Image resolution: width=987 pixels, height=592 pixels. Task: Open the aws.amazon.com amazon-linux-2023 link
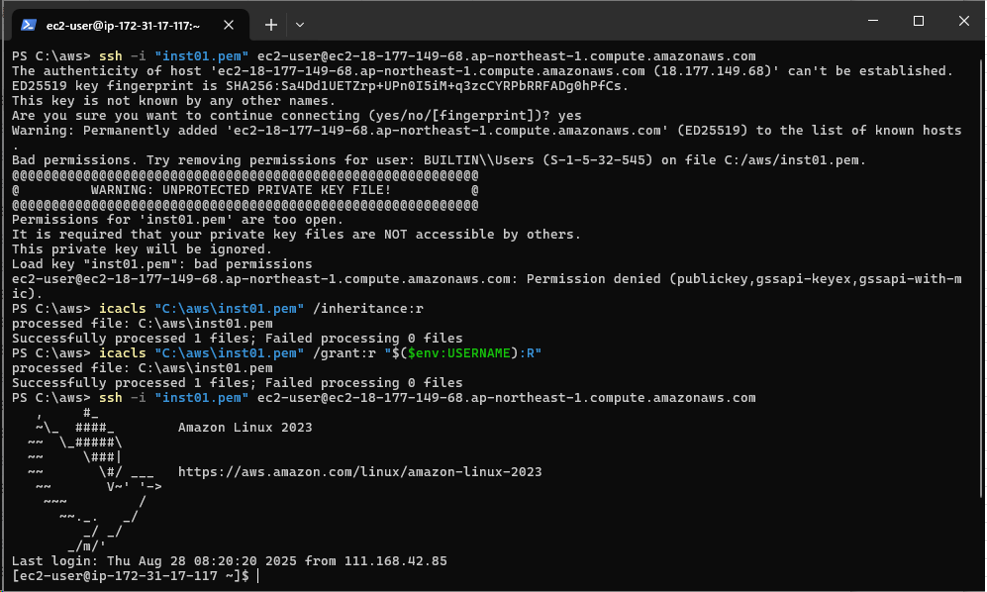pyautogui.click(x=360, y=472)
